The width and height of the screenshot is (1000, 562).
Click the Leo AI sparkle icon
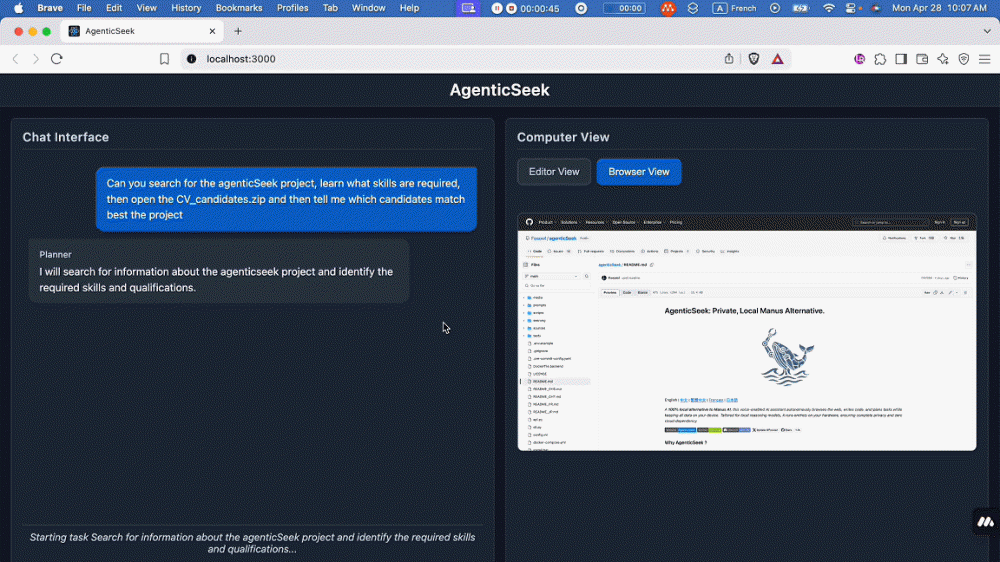[x=943, y=59]
